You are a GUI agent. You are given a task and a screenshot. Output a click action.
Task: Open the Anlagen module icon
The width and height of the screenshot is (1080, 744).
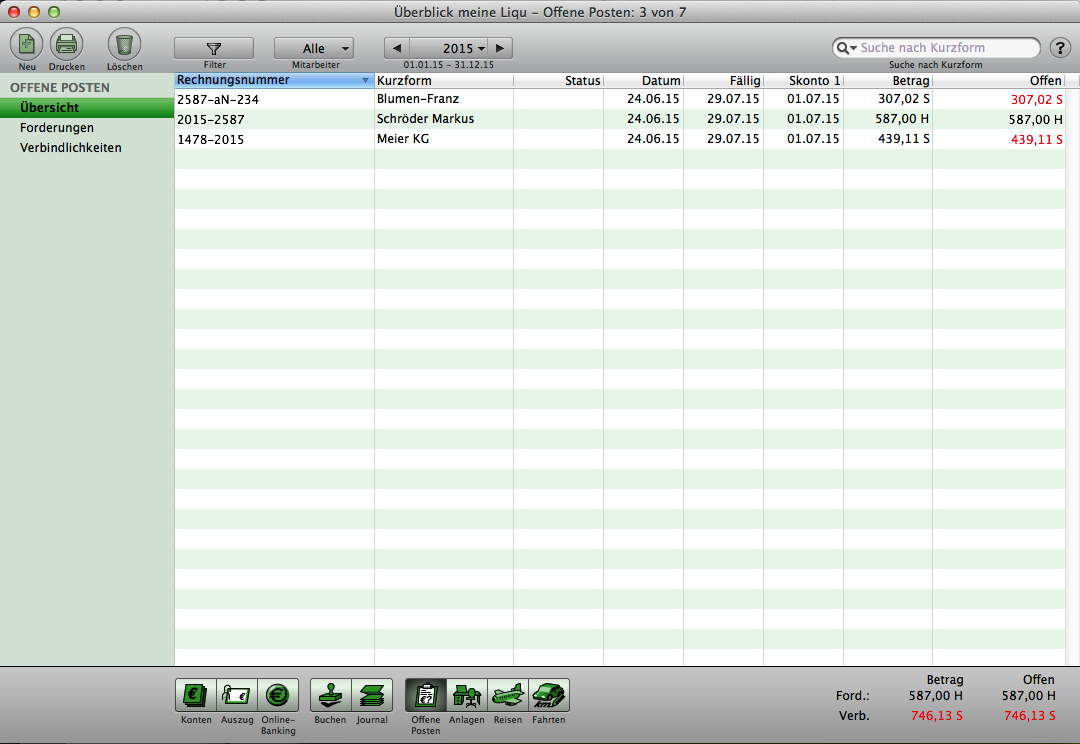click(466, 695)
